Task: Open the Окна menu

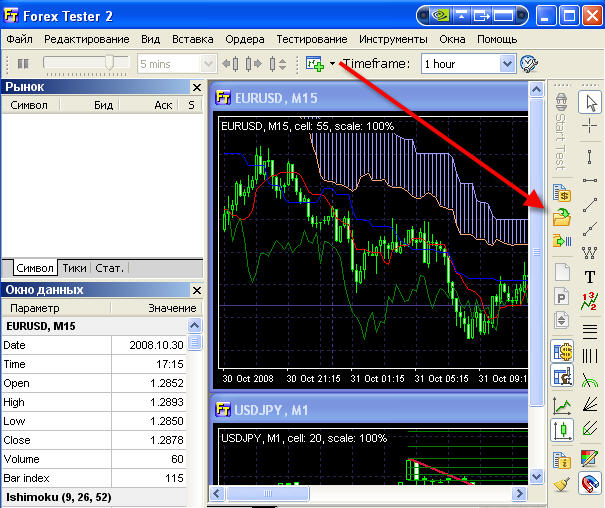Action: coord(452,39)
